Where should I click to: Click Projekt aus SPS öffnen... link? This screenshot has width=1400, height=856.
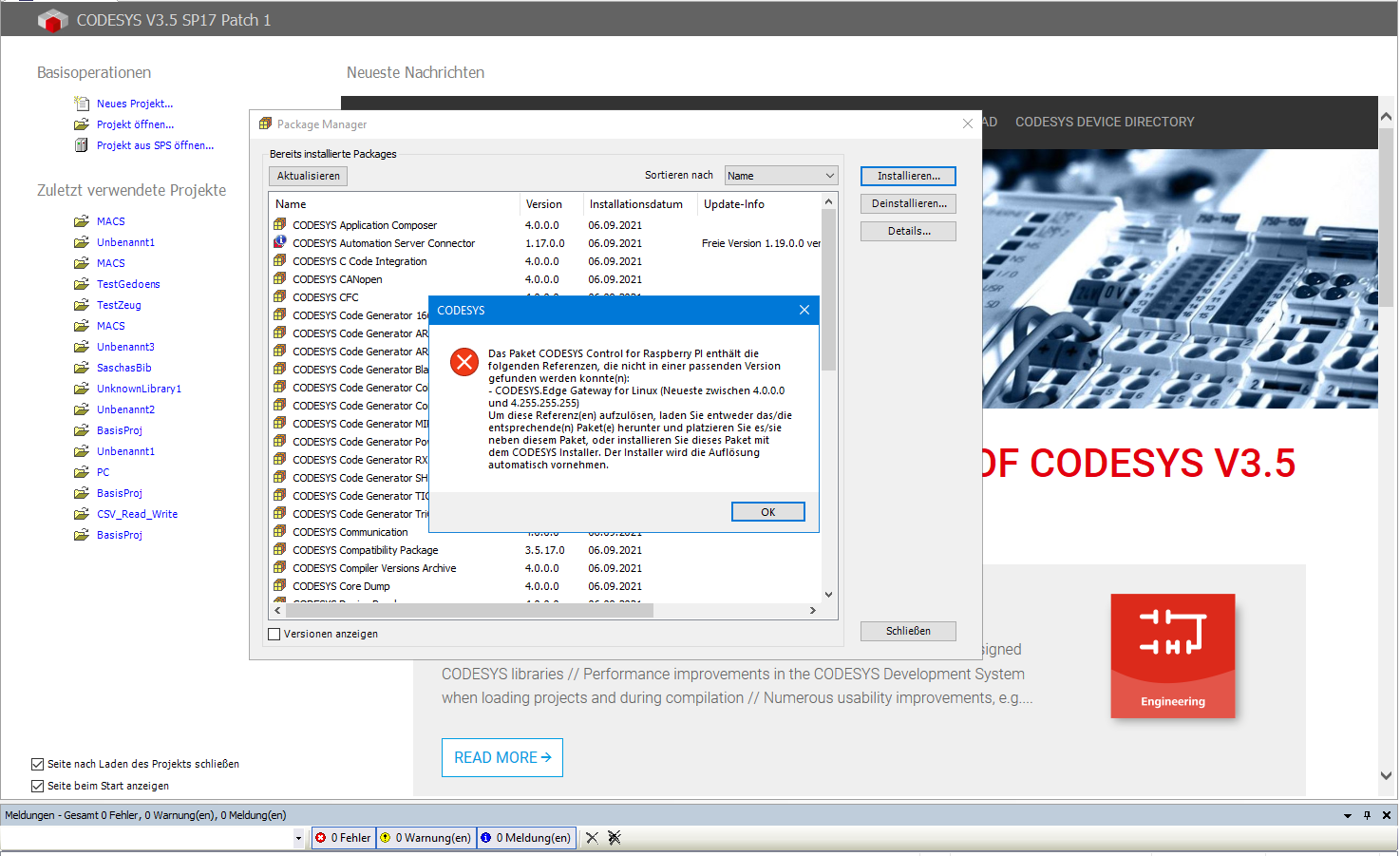click(x=155, y=145)
